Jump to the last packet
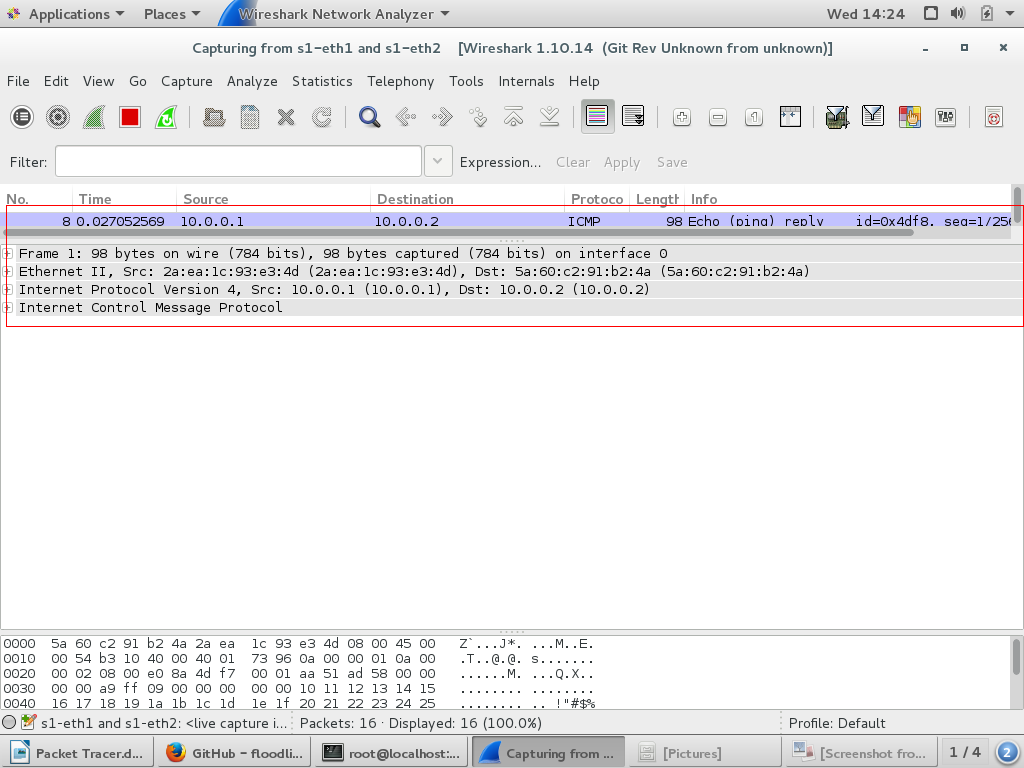The height and width of the screenshot is (768, 1024). (549, 117)
